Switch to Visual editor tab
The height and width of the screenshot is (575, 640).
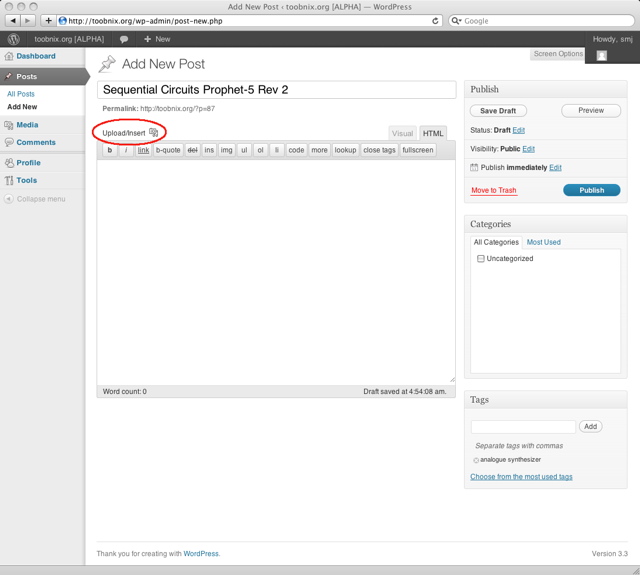tap(402, 133)
